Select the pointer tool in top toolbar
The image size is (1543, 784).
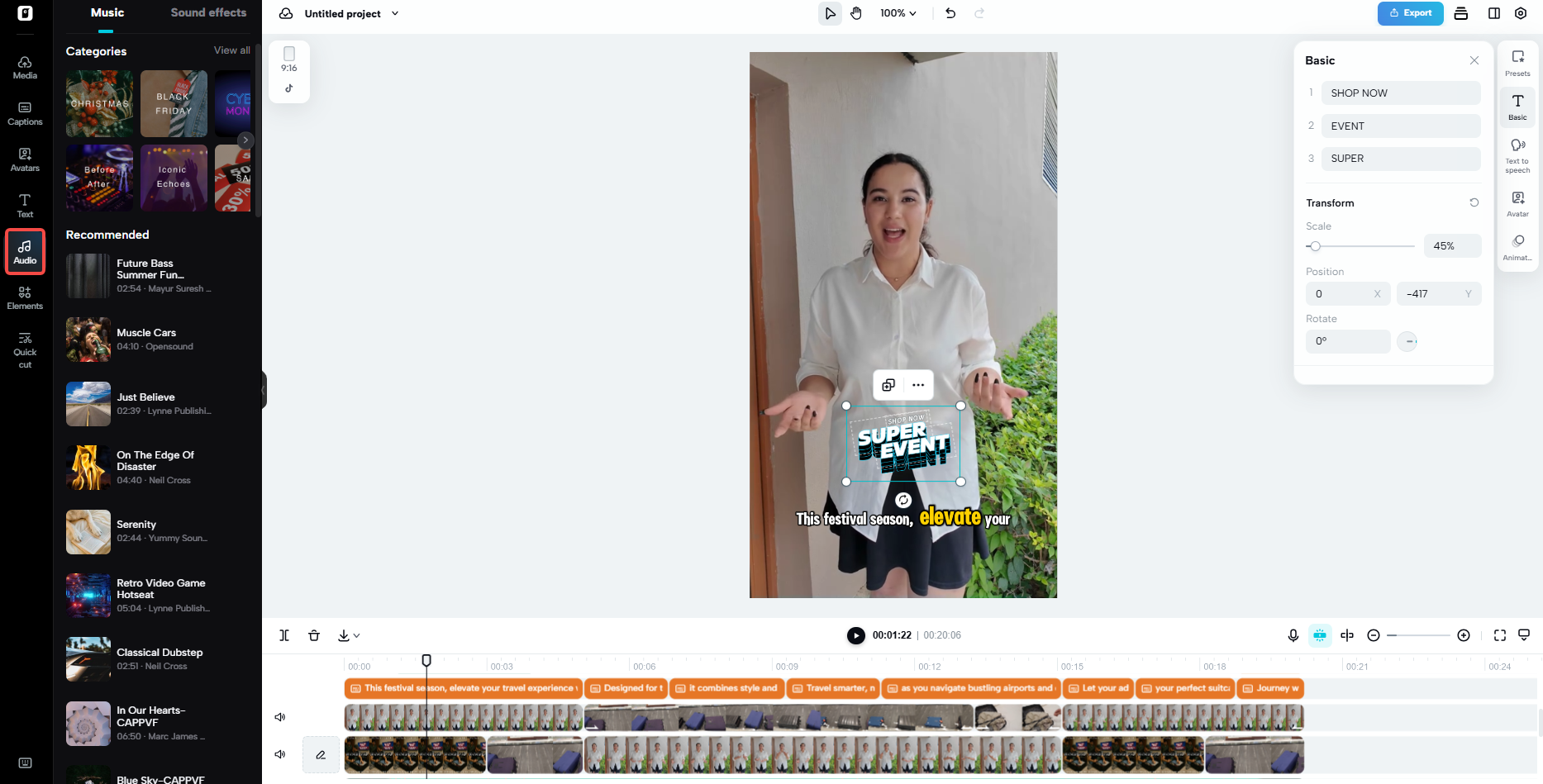point(830,13)
